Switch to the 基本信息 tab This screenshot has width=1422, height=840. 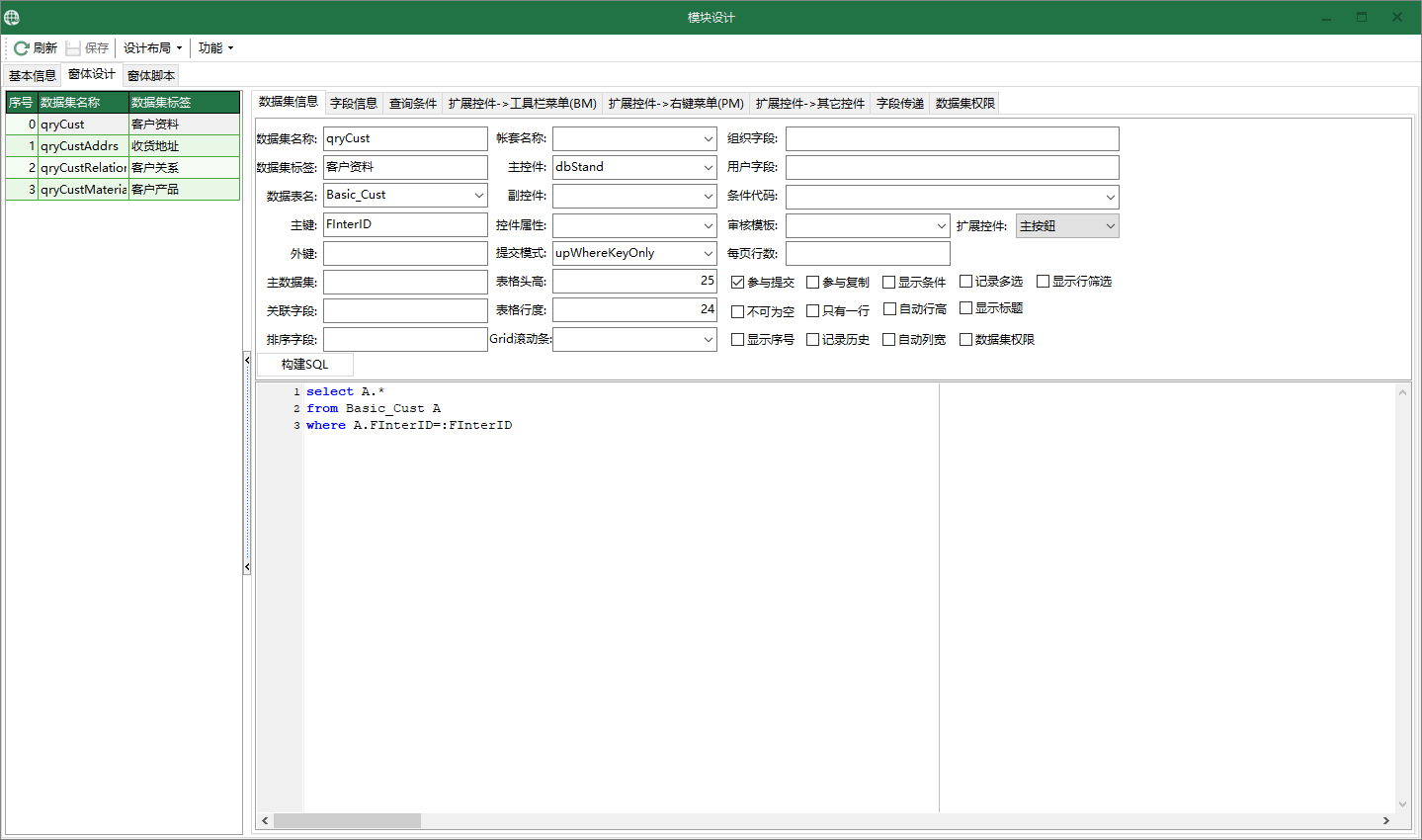(33, 75)
